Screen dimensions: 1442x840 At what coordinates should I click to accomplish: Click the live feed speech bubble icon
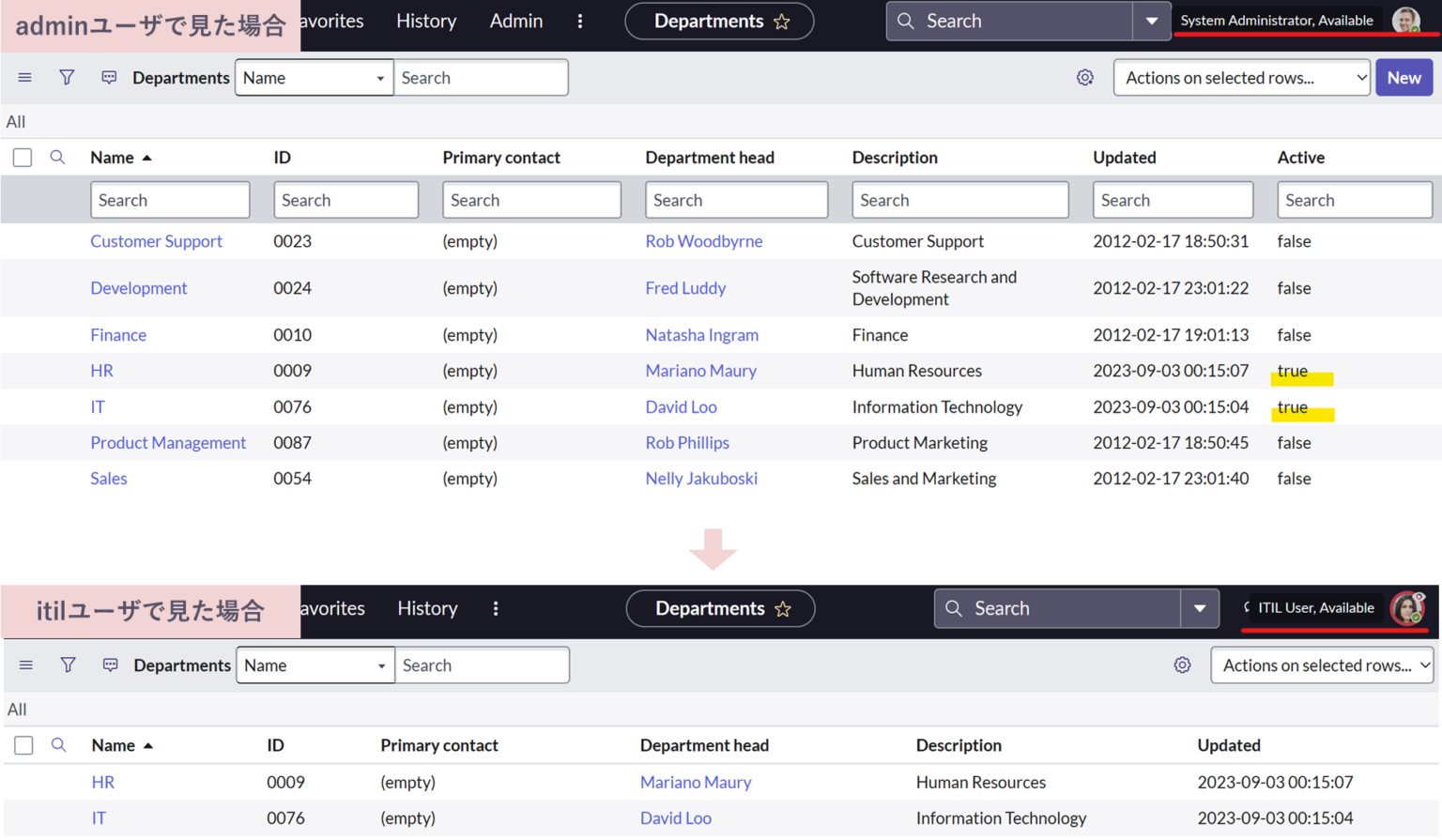[109, 77]
